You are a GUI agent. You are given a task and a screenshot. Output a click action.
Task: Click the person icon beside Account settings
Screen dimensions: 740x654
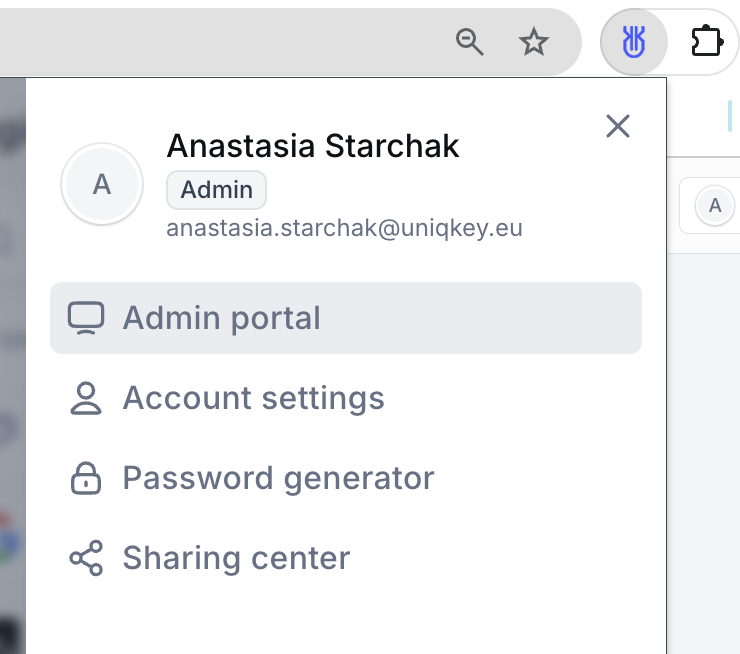[x=86, y=398]
